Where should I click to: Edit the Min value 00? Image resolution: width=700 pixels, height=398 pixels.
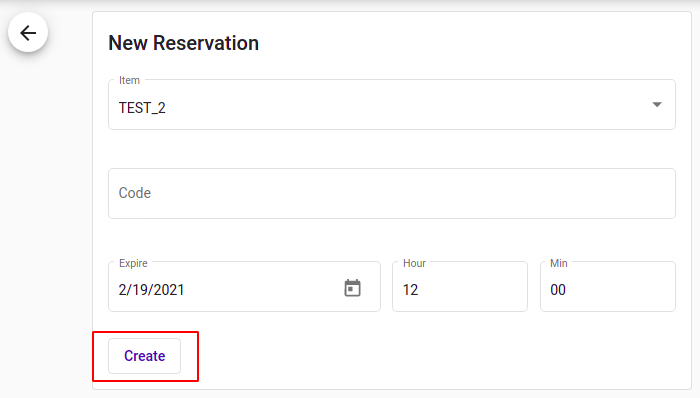click(x=558, y=290)
